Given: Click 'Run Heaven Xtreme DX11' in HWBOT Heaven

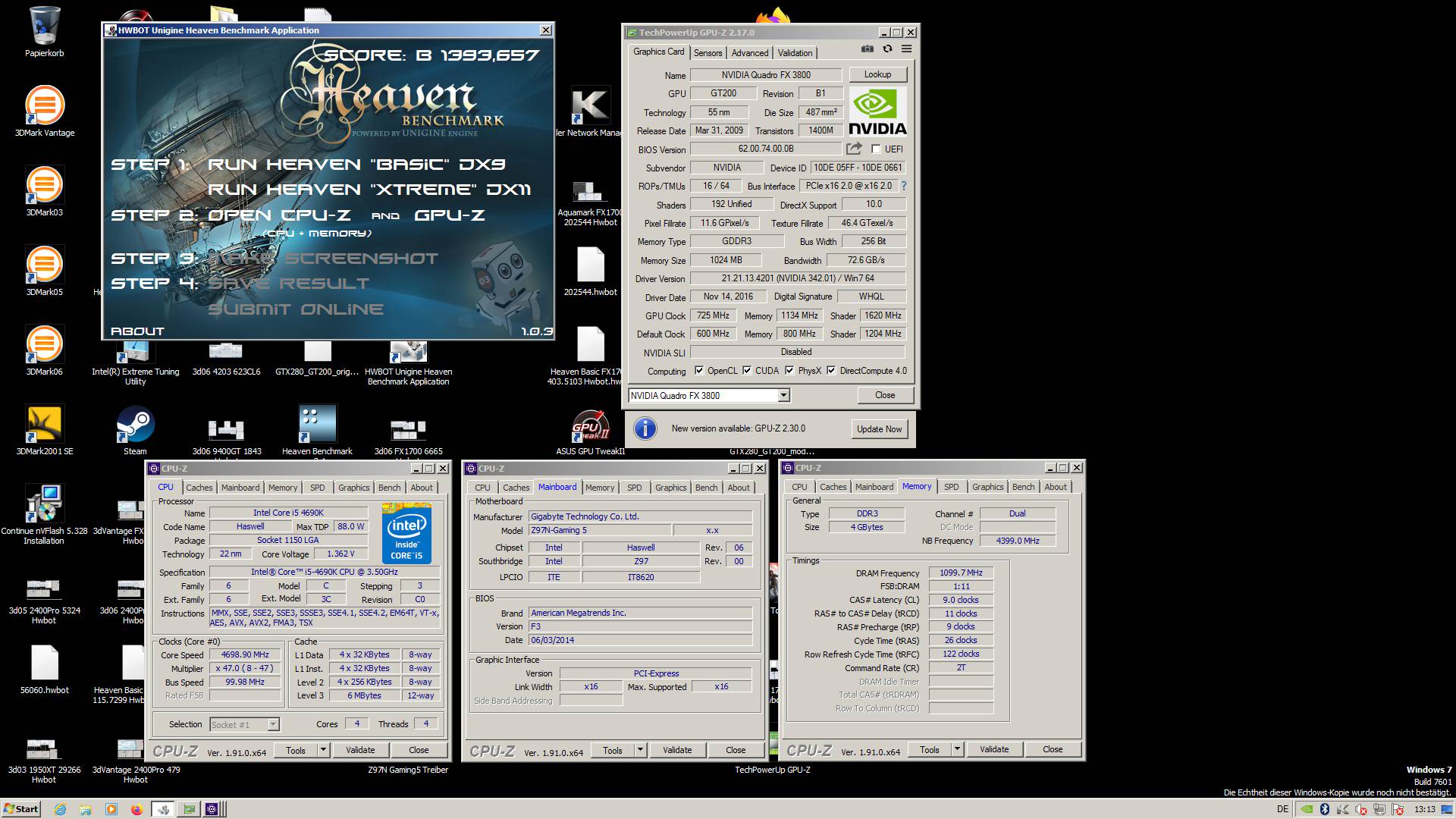Looking at the screenshot, I should pos(369,190).
